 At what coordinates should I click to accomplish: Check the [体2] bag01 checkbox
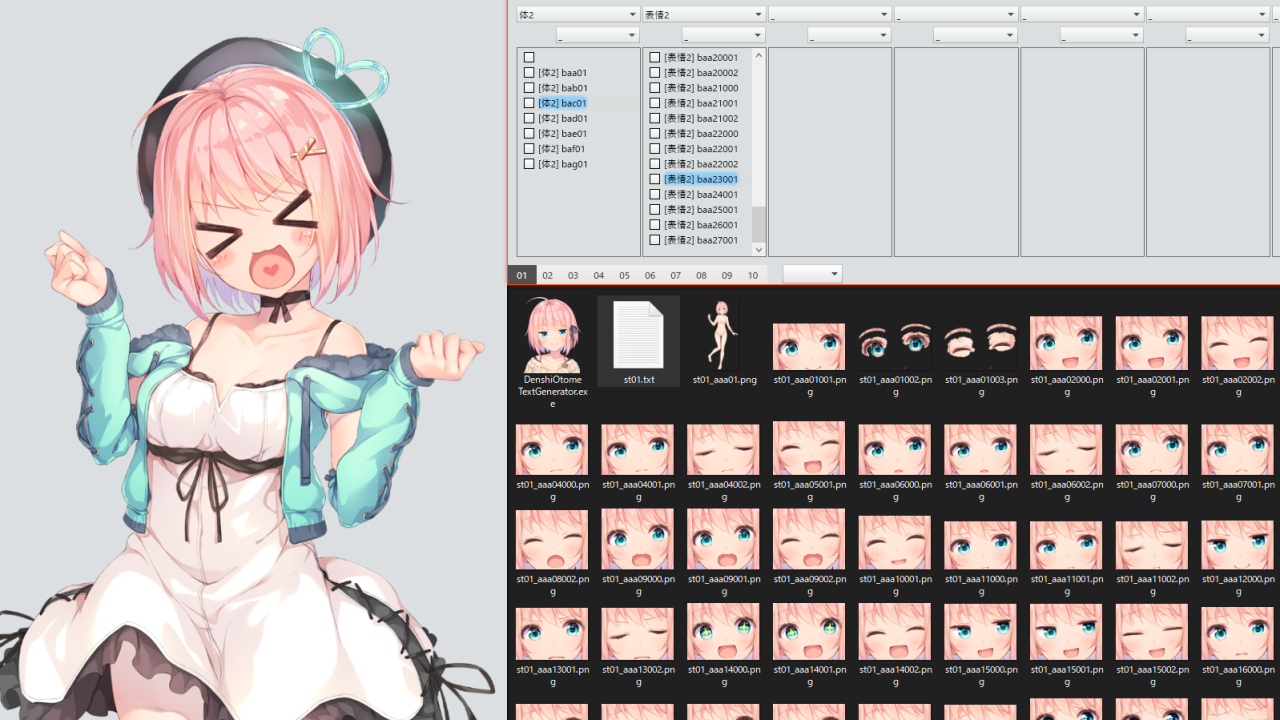pos(529,163)
